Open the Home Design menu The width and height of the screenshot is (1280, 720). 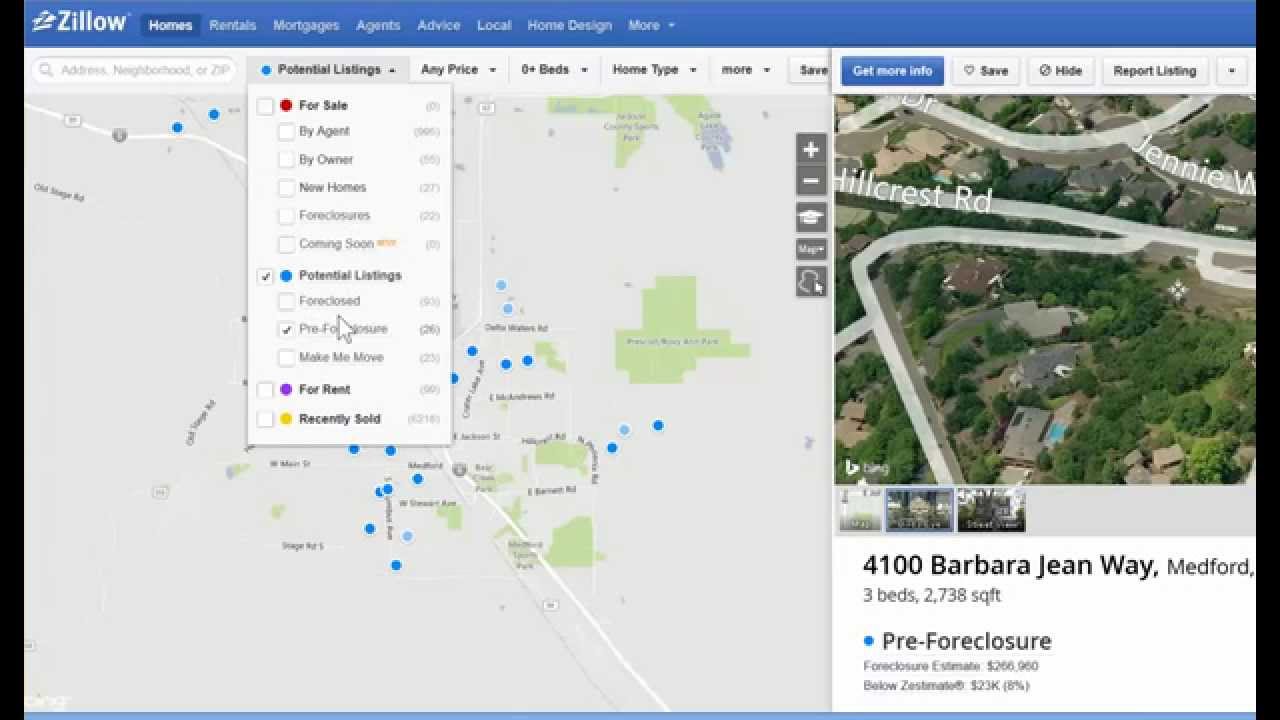[x=568, y=25]
